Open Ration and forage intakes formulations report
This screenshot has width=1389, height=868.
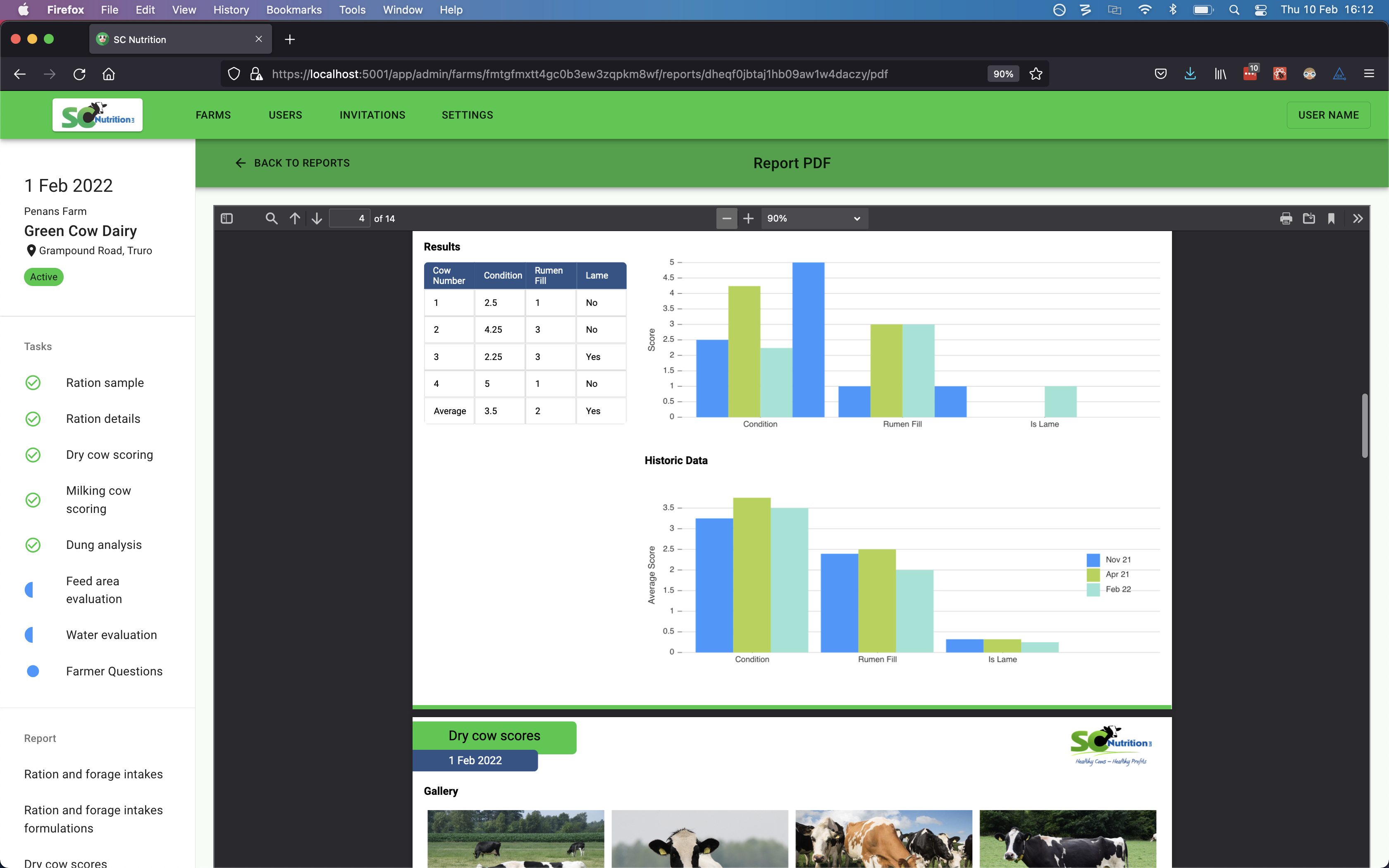click(x=93, y=819)
